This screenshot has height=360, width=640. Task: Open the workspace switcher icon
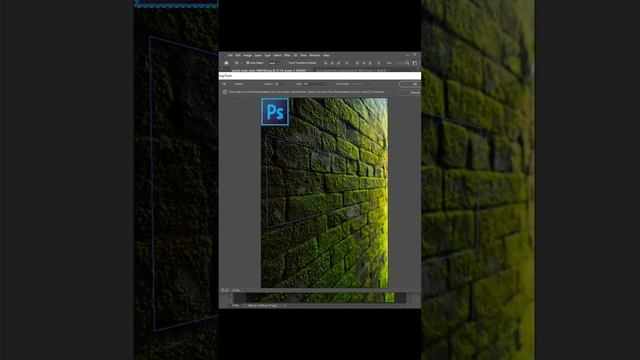point(415,63)
